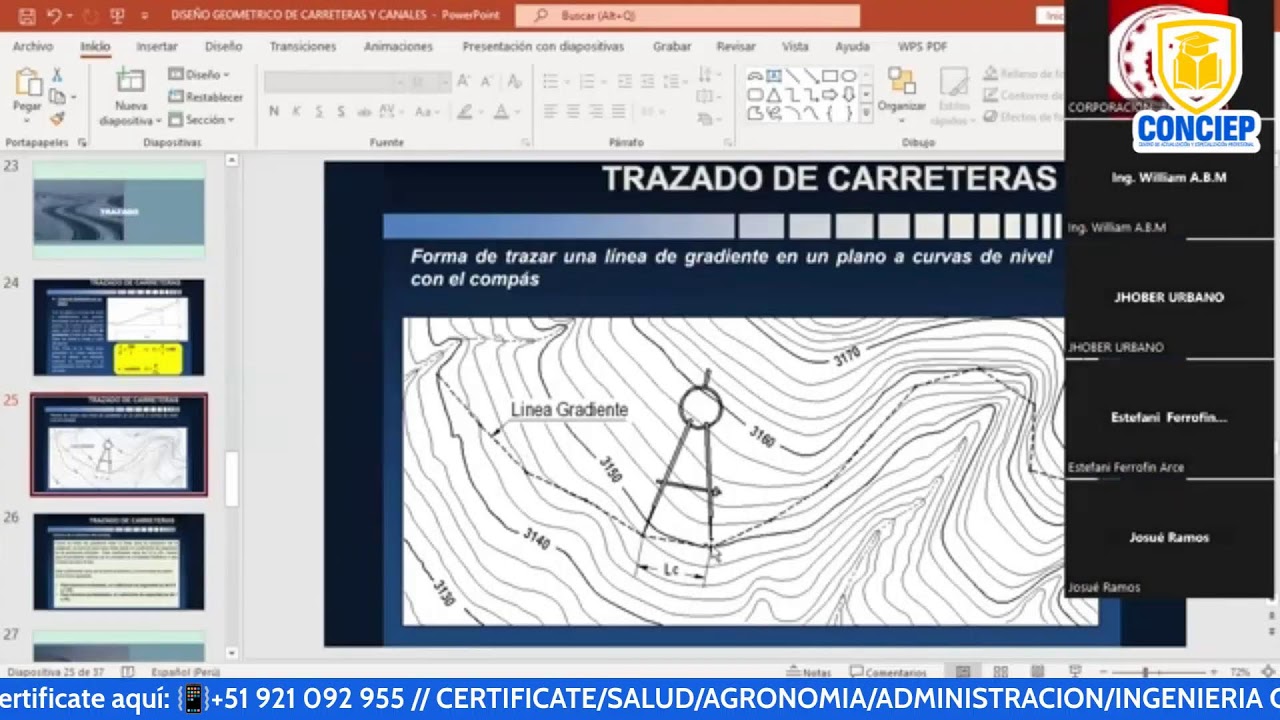Click the Save icon in the title bar
The height and width of the screenshot is (720, 1280).
tap(27, 16)
